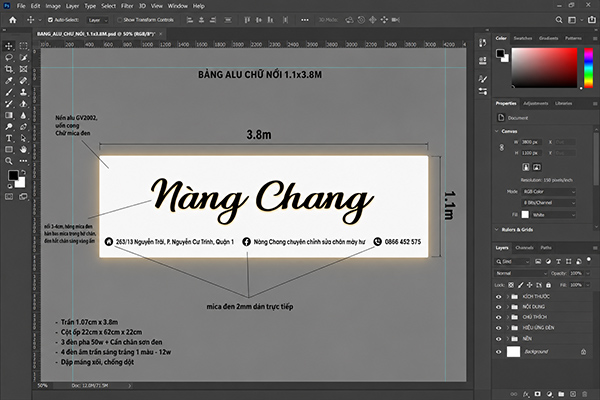Switch to the Adjustments tab
Image resolution: width=600 pixels, height=400 pixels.
click(x=535, y=103)
